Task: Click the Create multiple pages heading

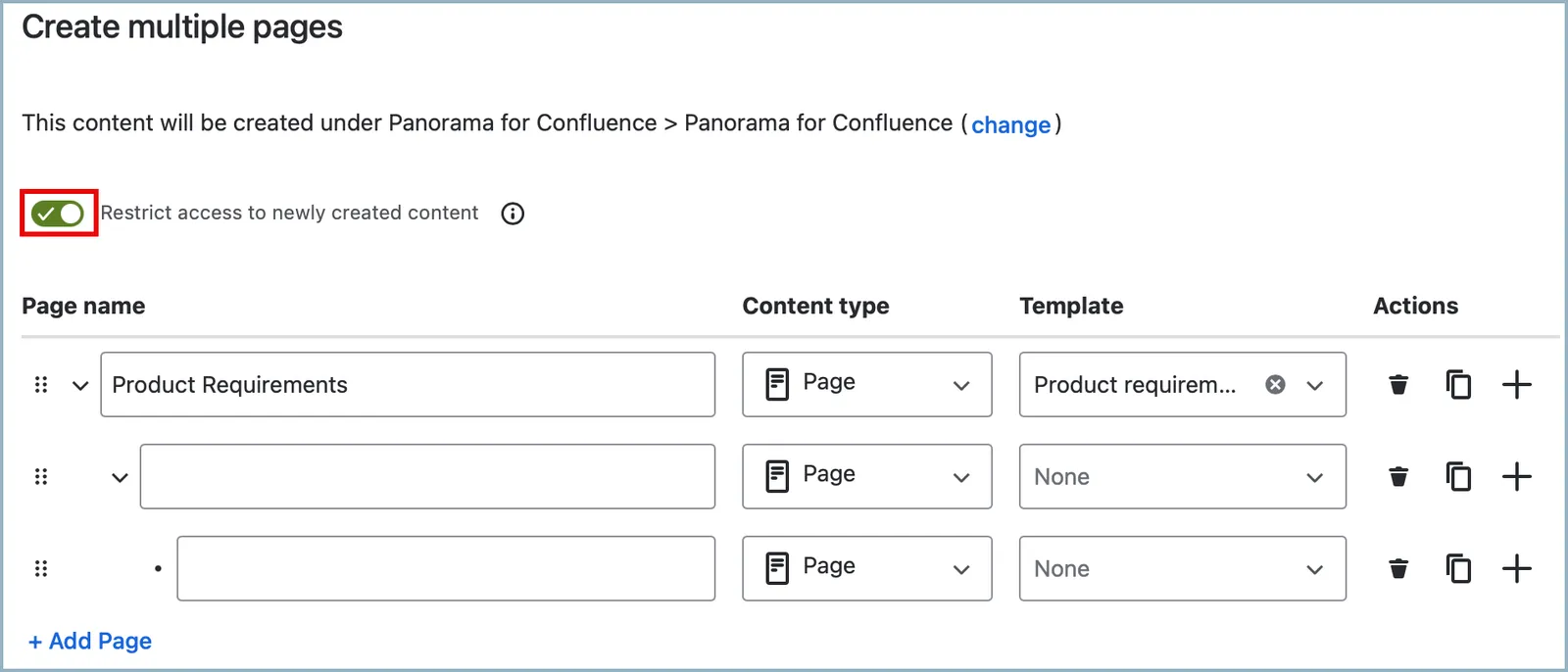Action: tap(182, 27)
